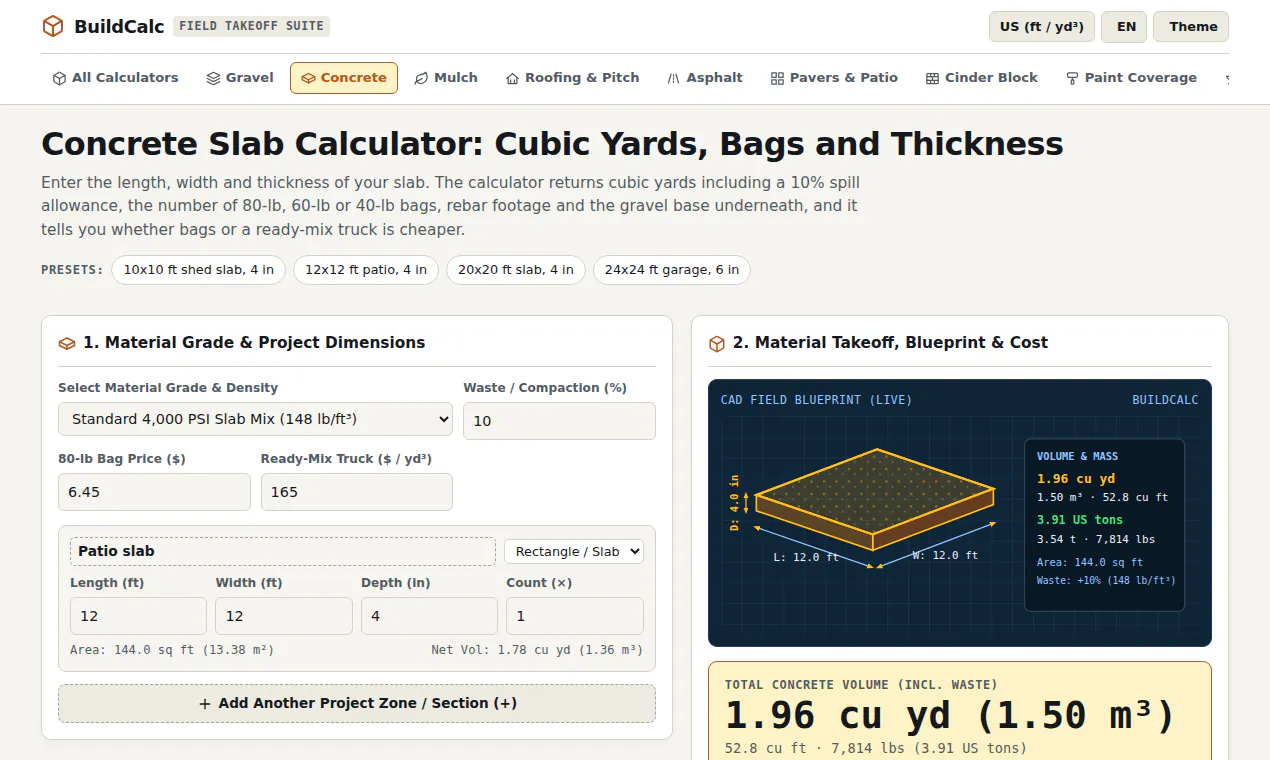Click the Width (ft) input
Viewport: 1270px width, 760px height.
point(284,616)
